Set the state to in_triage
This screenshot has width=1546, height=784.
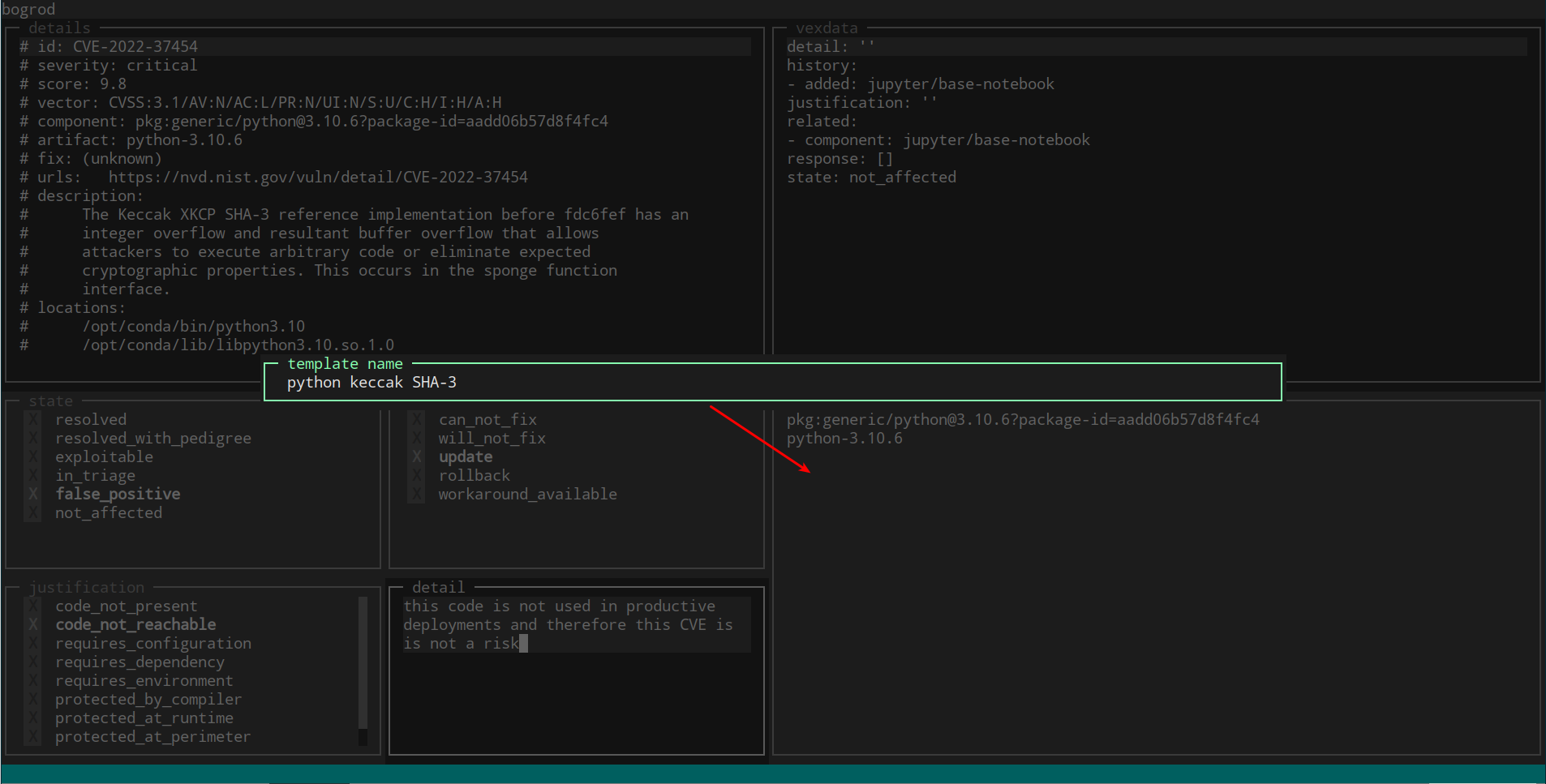click(x=95, y=475)
